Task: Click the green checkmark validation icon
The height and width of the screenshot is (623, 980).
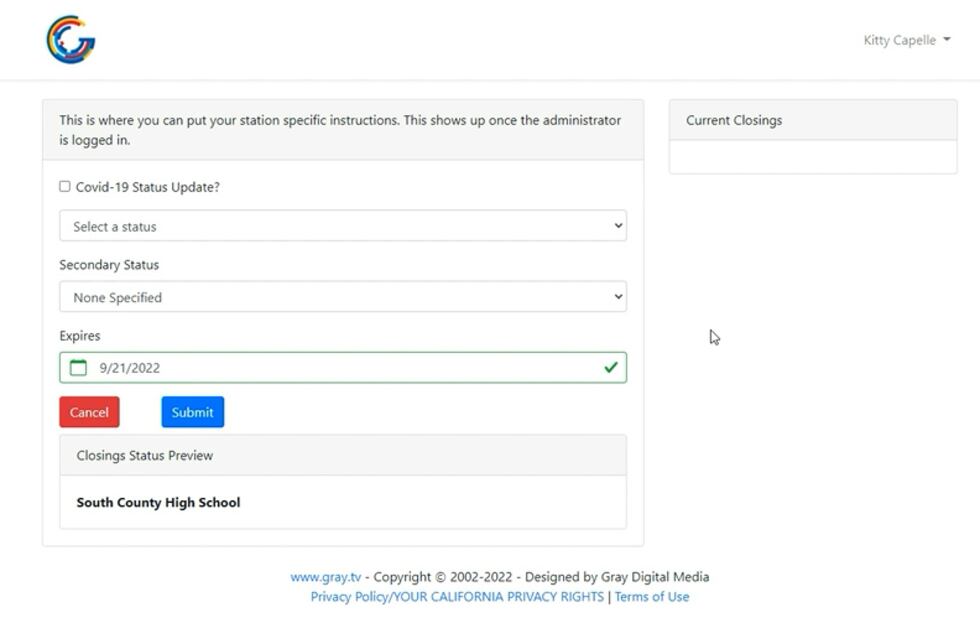Action: pos(610,368)
